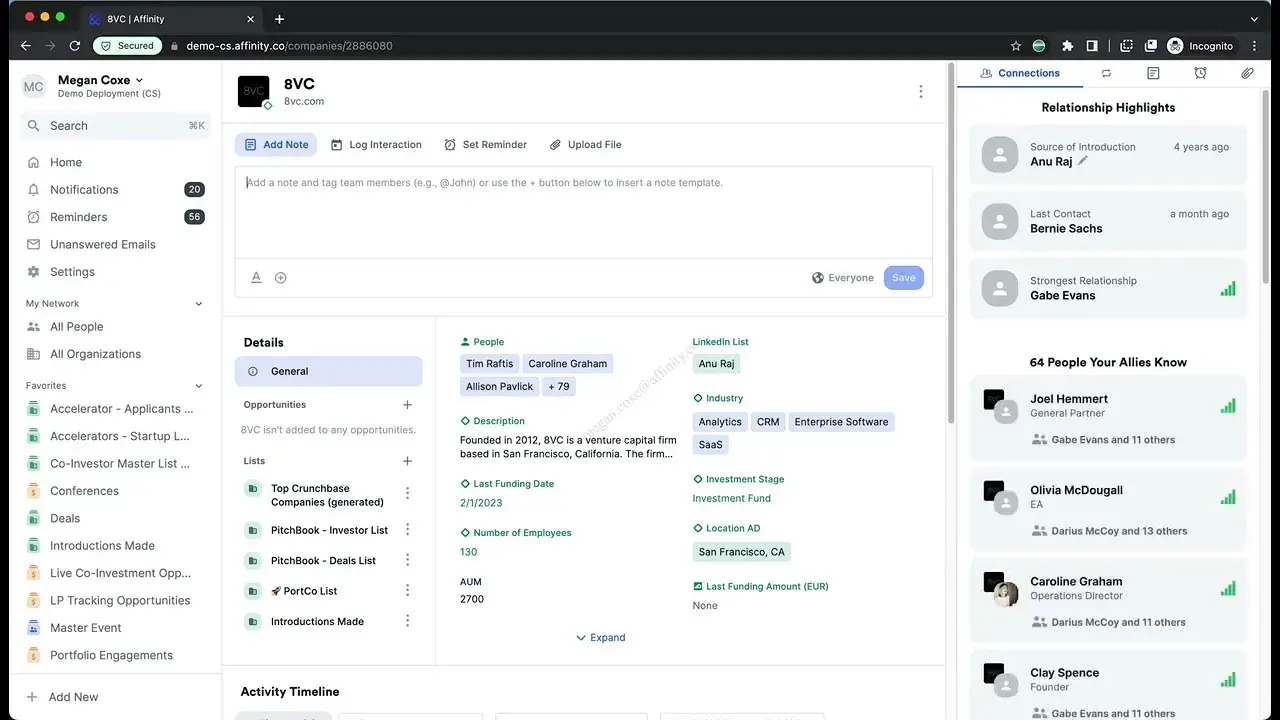Open the Reminders panel via the alarm icon
This screenshot has height=720, width=1280.
pos(1200,72)
